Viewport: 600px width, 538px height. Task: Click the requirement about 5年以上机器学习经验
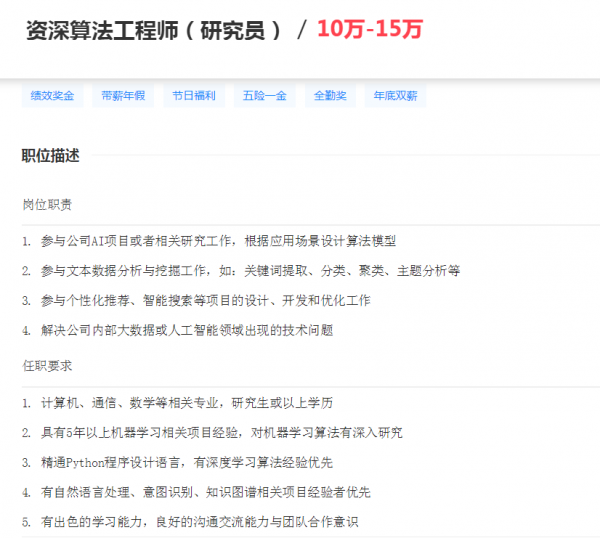(221, 433)
